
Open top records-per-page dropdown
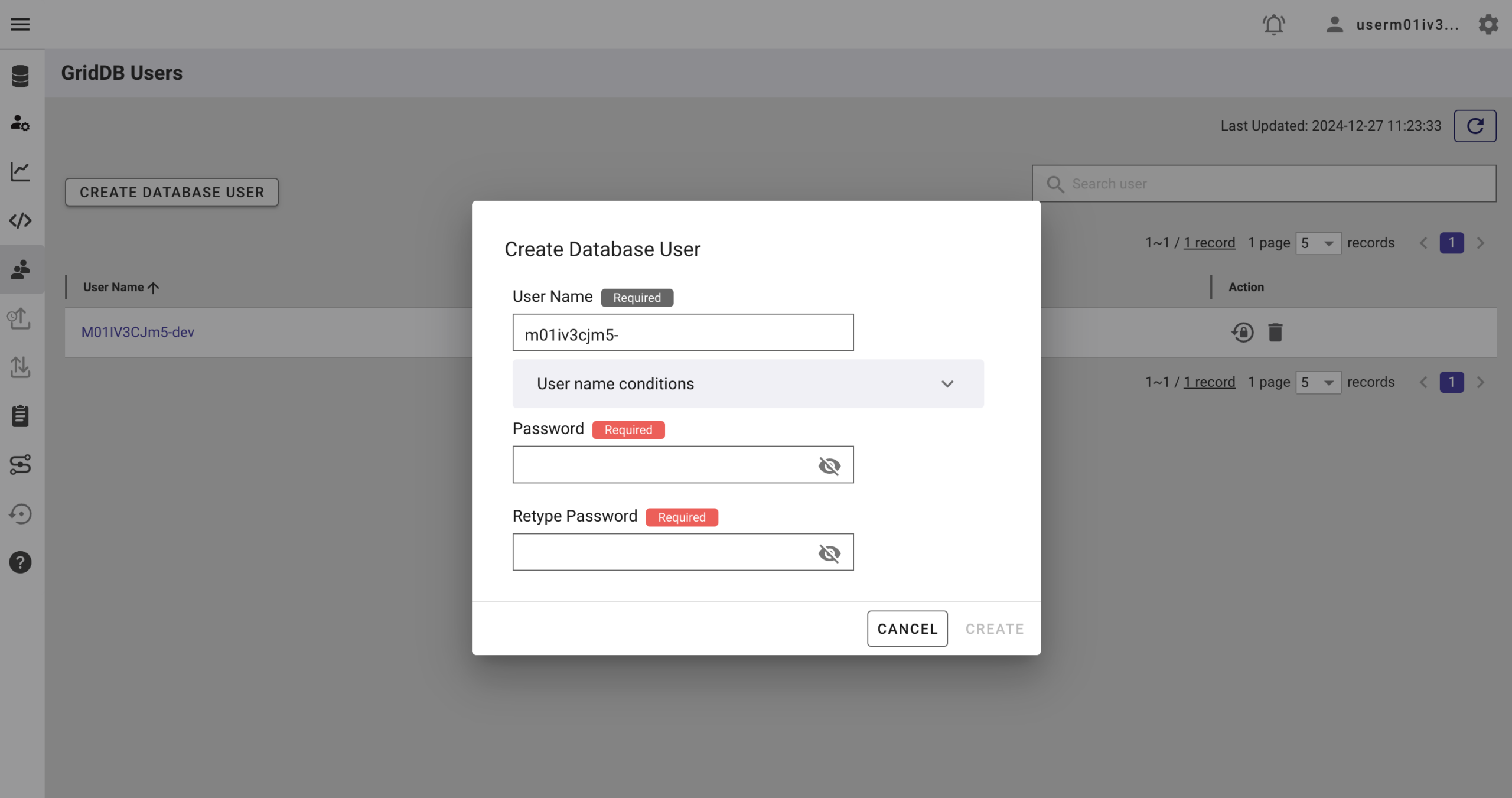point(1318,243)
